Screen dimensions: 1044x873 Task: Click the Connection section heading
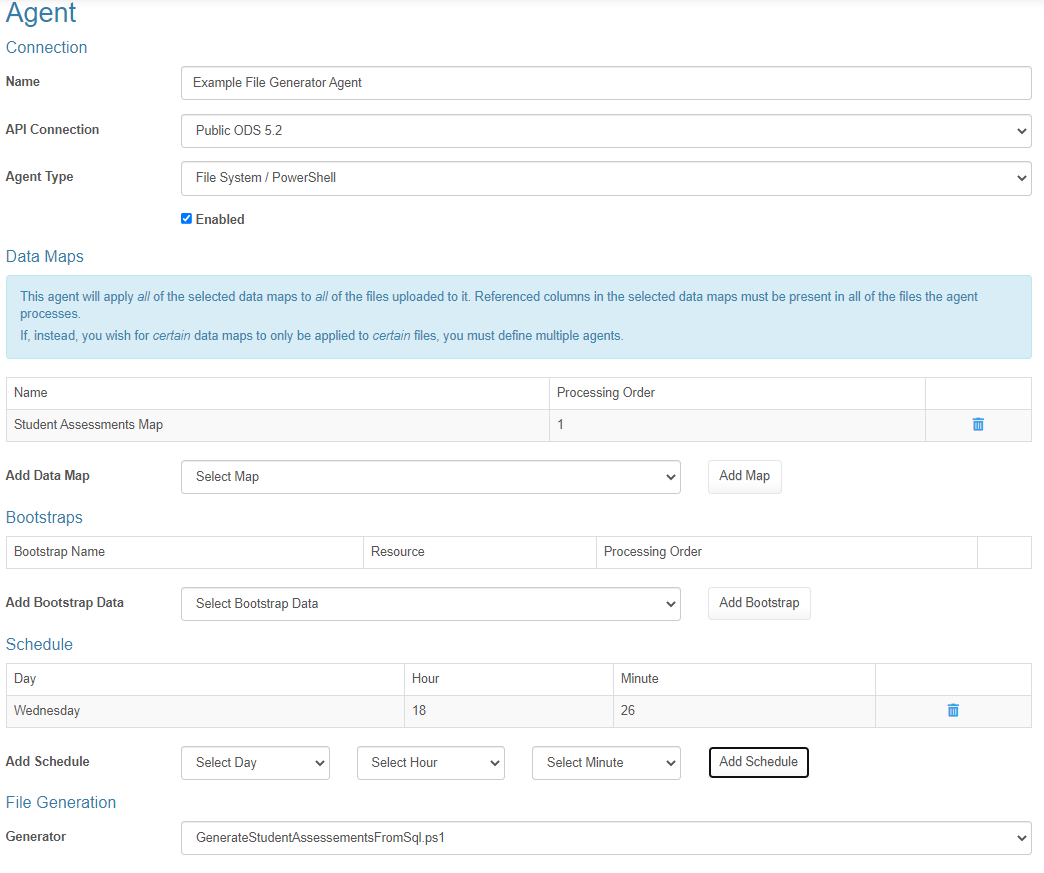[47, 47]
